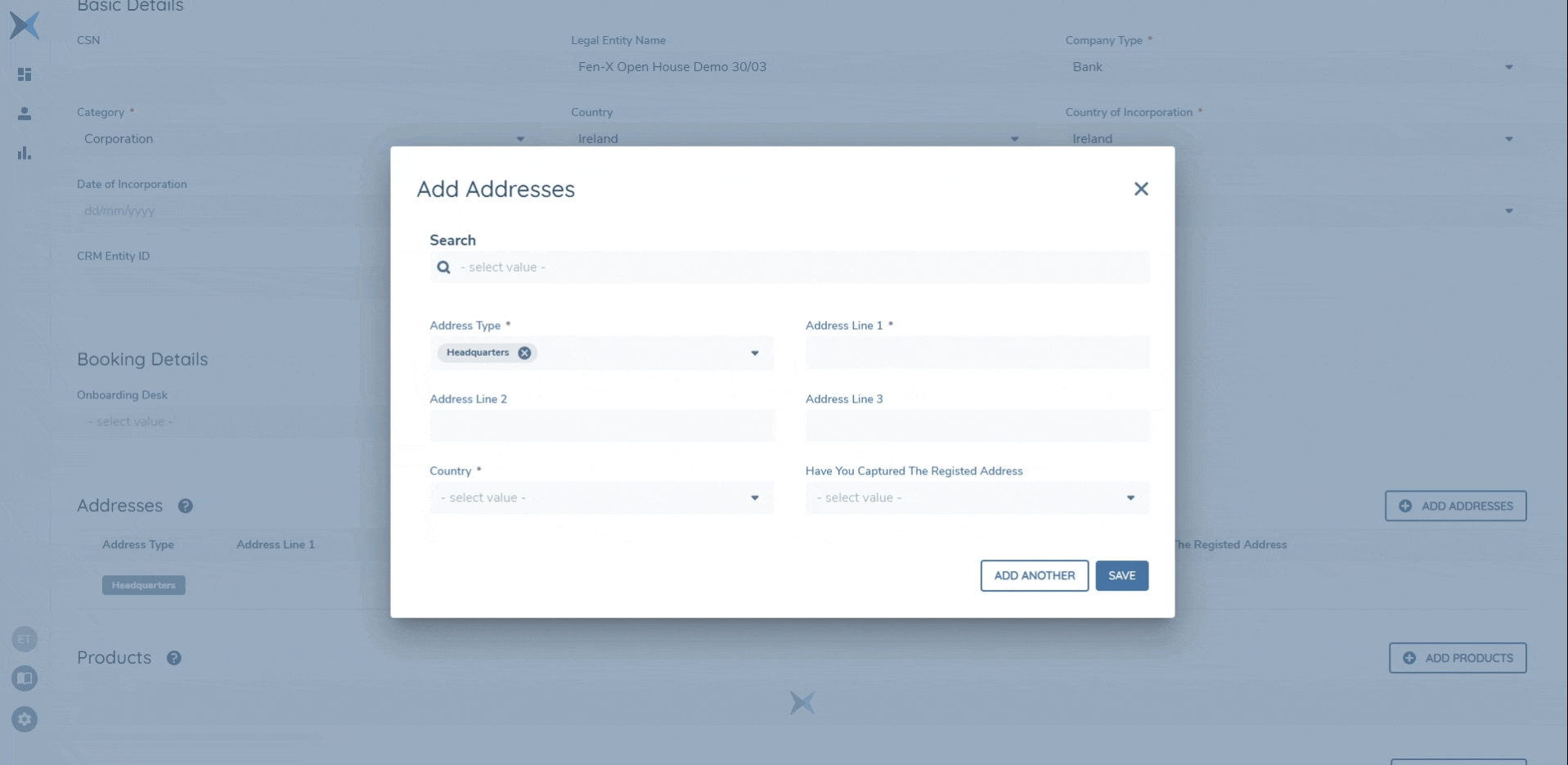Click the Address Line 1 input field
Image resolution: width=1568 pixels, height=765 pixels.
tap(977, 353)
